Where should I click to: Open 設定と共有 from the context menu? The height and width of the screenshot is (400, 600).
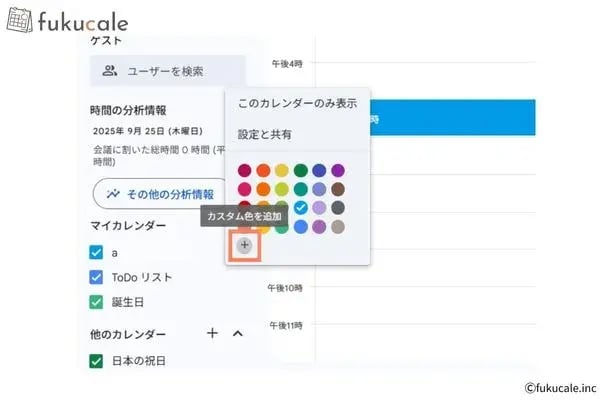265,134
